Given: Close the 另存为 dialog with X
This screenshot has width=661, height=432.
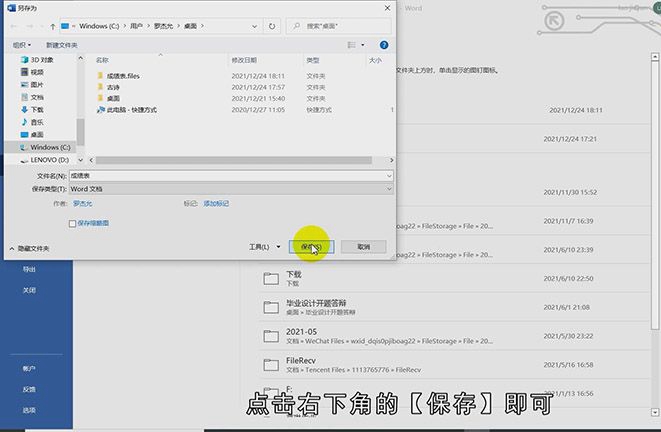Looking at the screenshot, I should (x=387, y=8).
